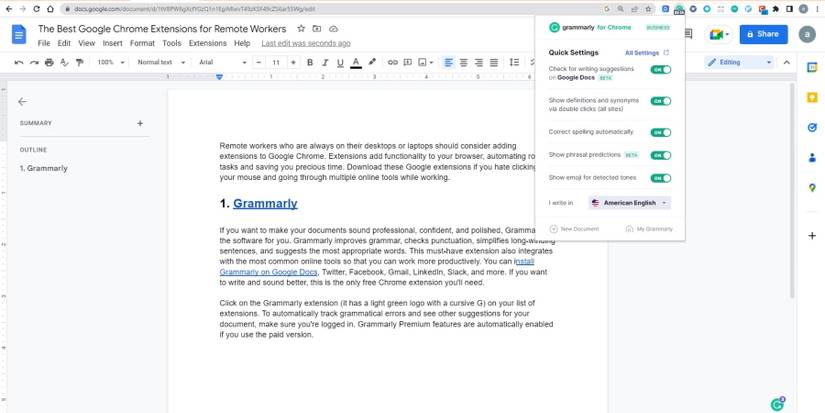825x413 pixels.
Task: Open the Docs home logo
Action: coord(19,35)
